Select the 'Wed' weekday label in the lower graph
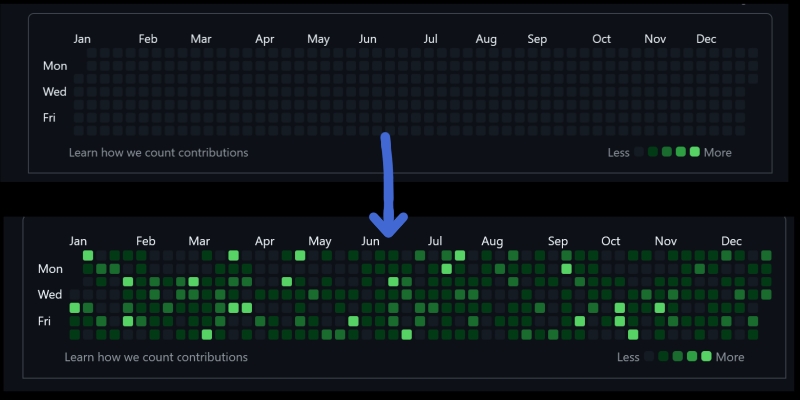Image resolution: width=800 pixels, height=400 pixels. [50, 295]
